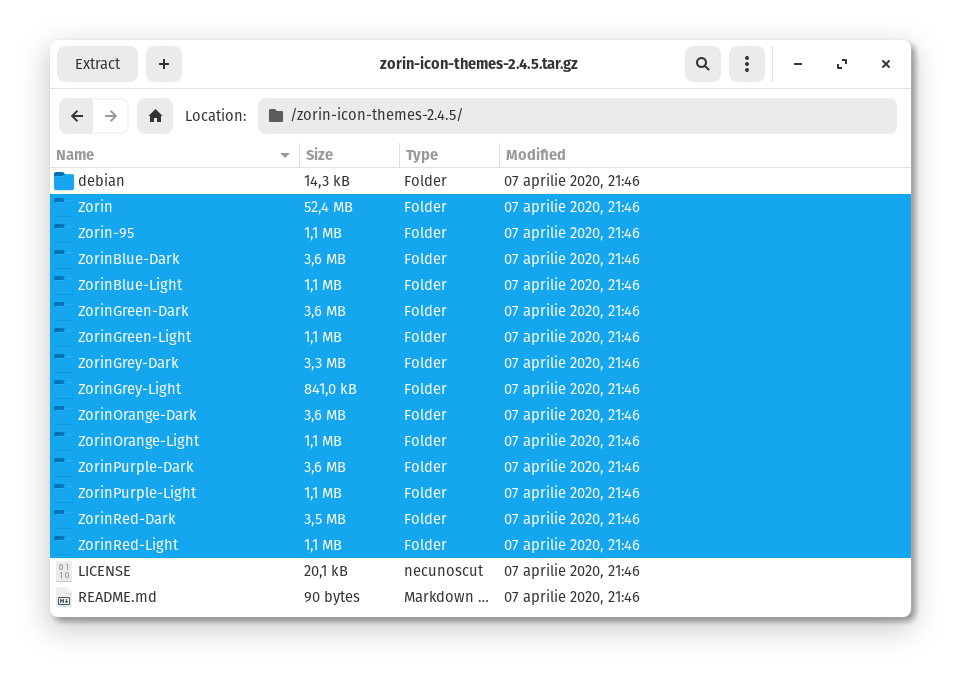Image resolution: width=965 pixels, height=681 pixels.
Task: Go back with the left arrow
Action: coord(76,116)
